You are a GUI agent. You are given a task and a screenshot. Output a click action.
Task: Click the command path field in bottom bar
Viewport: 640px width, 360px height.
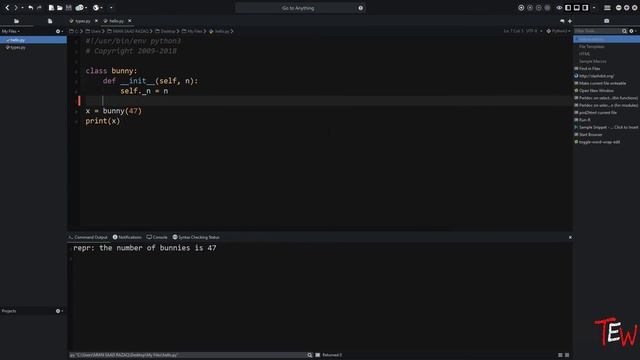[x=187, y=355]
